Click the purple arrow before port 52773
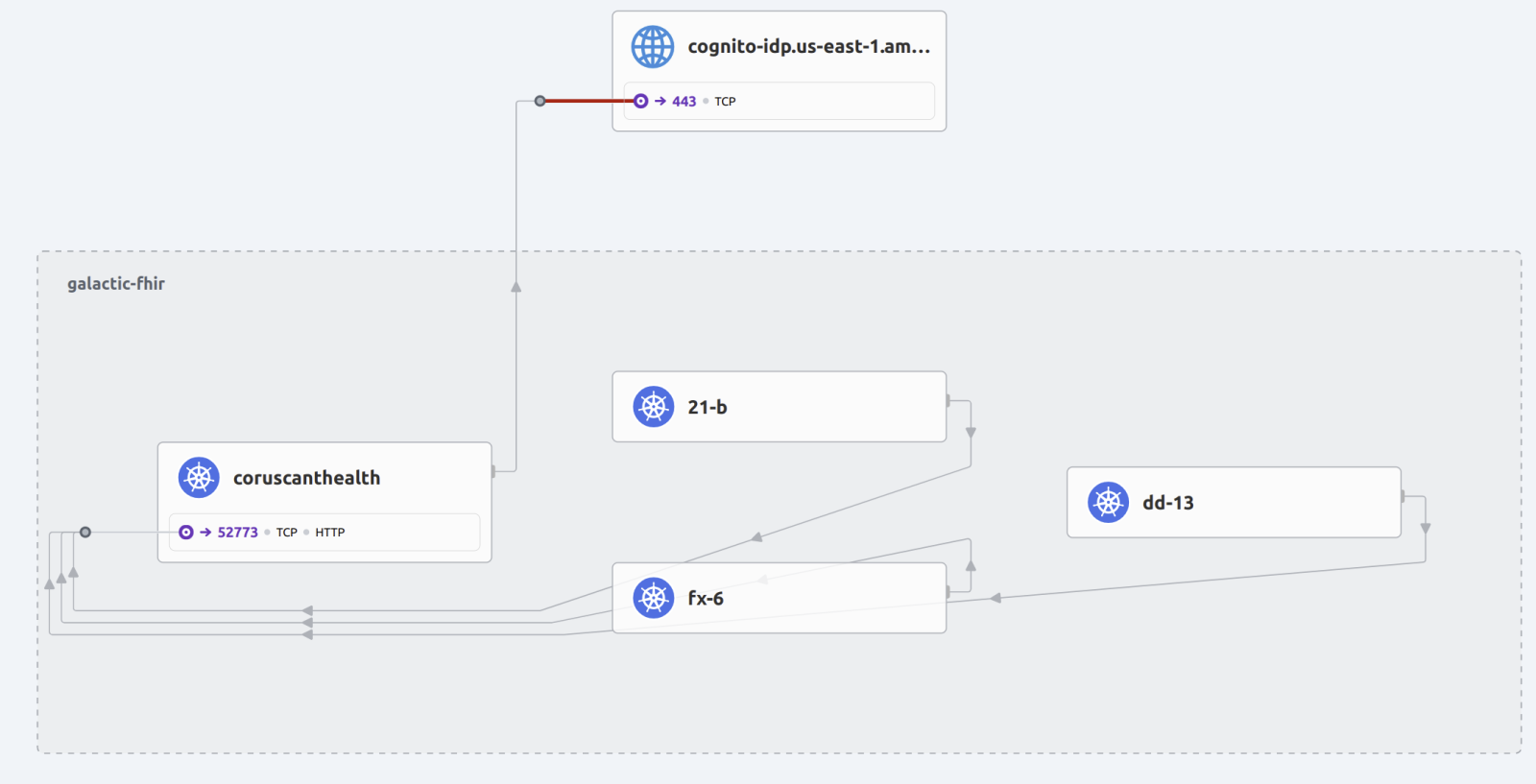 point(205,532)
